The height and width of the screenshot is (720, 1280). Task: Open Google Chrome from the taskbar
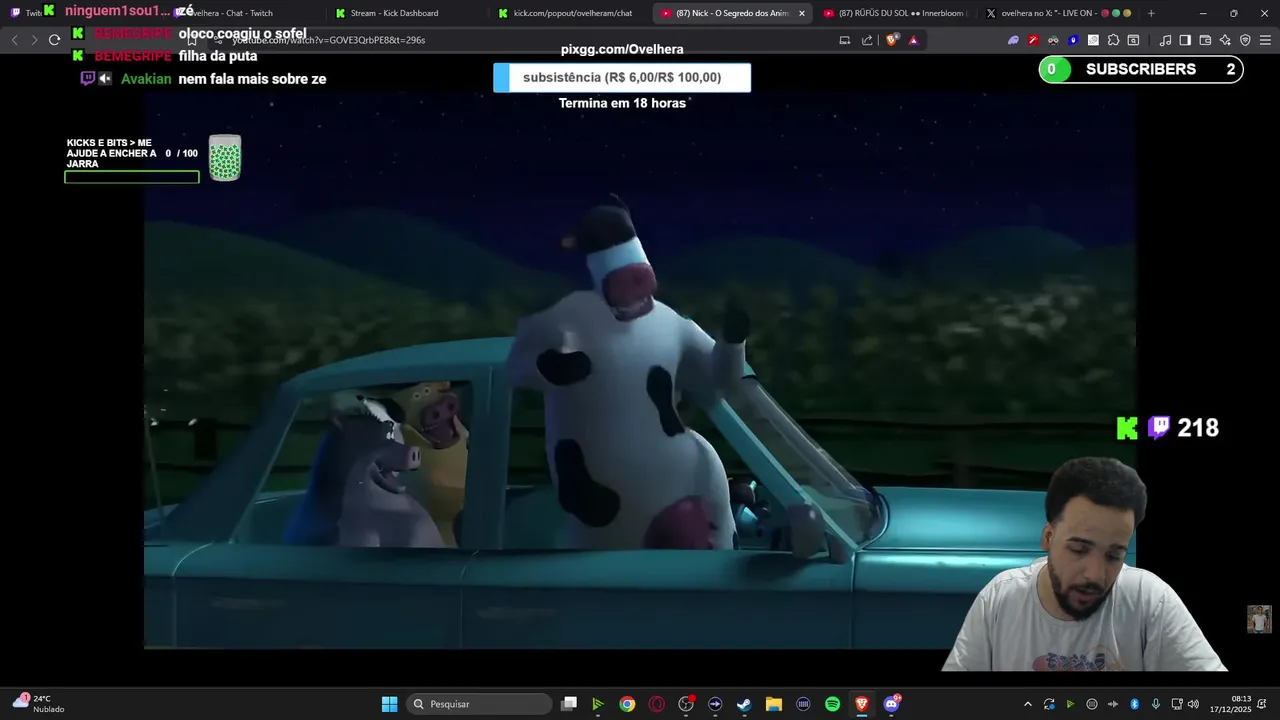tap(627, 704)
